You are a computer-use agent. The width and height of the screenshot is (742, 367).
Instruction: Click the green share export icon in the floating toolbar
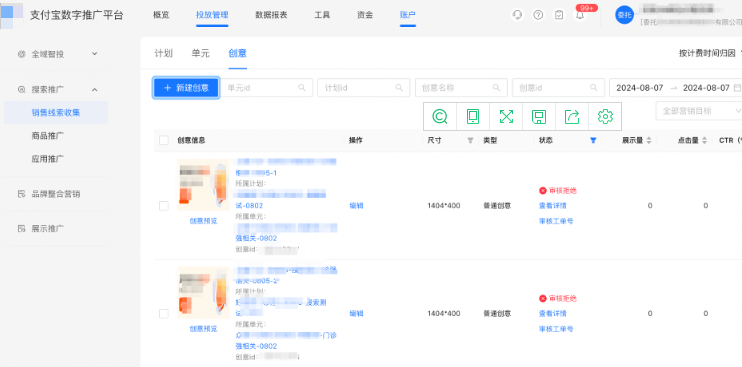(572, 116)
